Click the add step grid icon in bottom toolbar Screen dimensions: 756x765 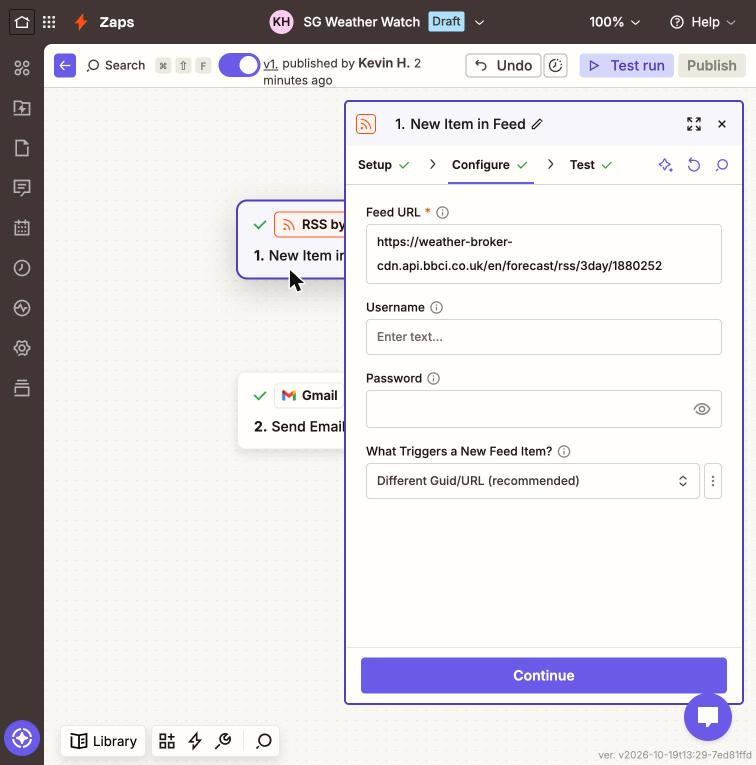(x=167, y=741)
